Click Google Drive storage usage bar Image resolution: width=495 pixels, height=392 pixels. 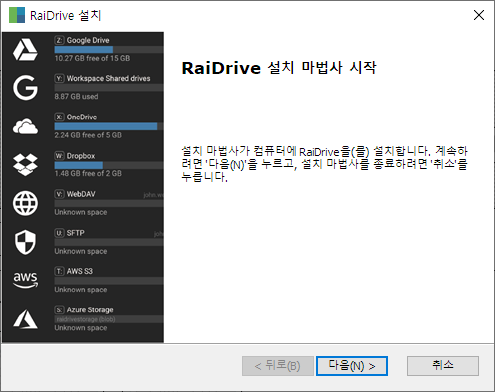[x=109, y=50]
